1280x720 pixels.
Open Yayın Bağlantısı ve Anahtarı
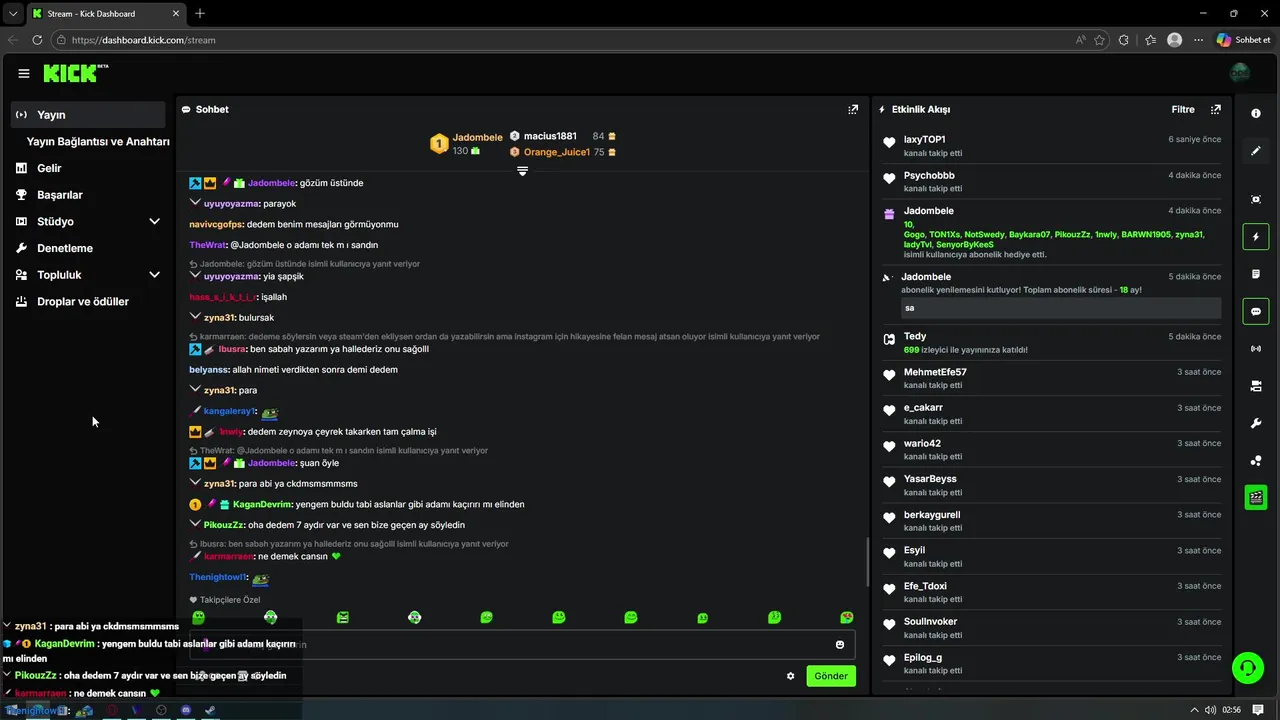click(98, 141)
